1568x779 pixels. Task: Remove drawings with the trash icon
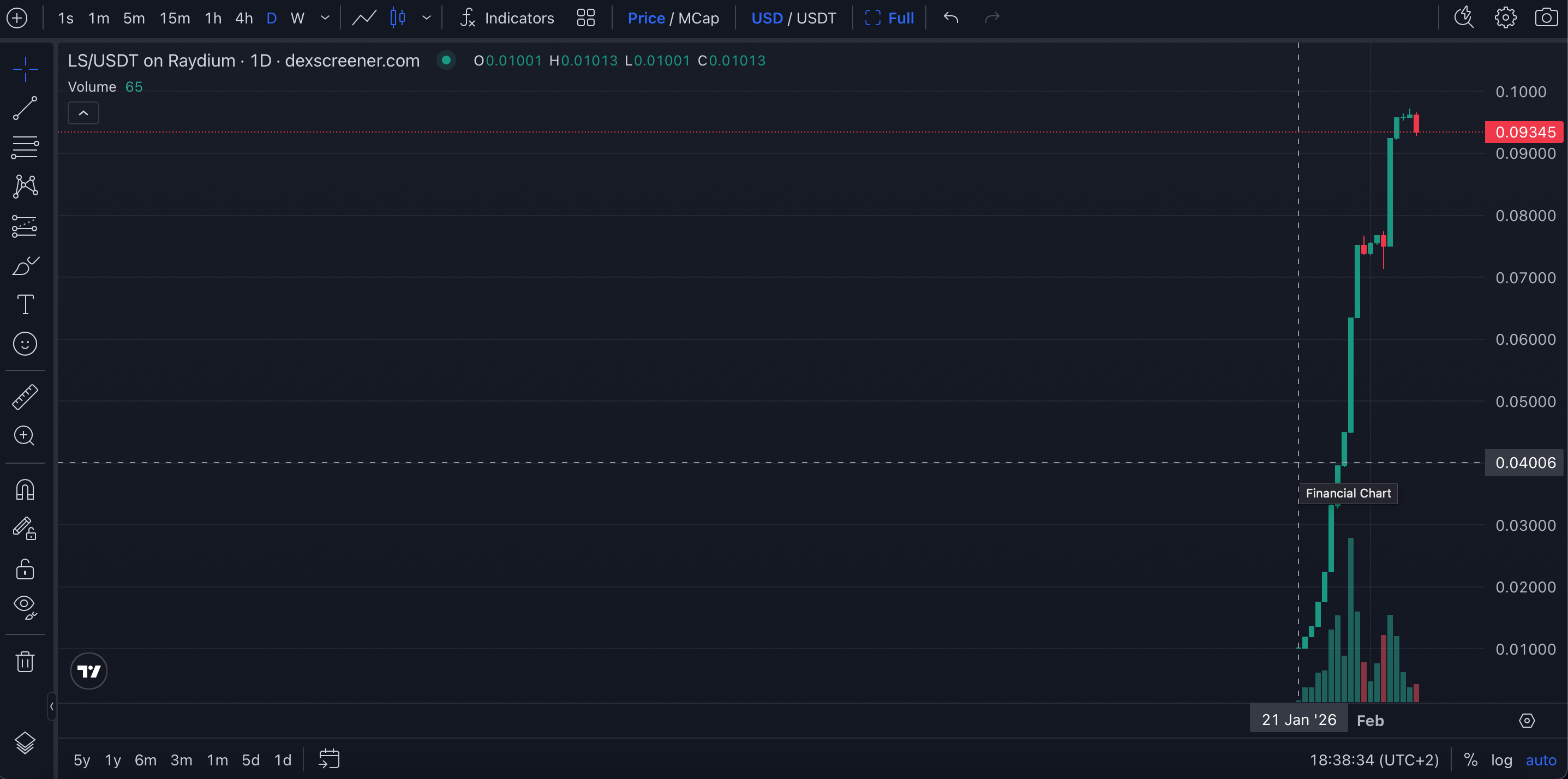pyautogui.click(x=25, y=662)
